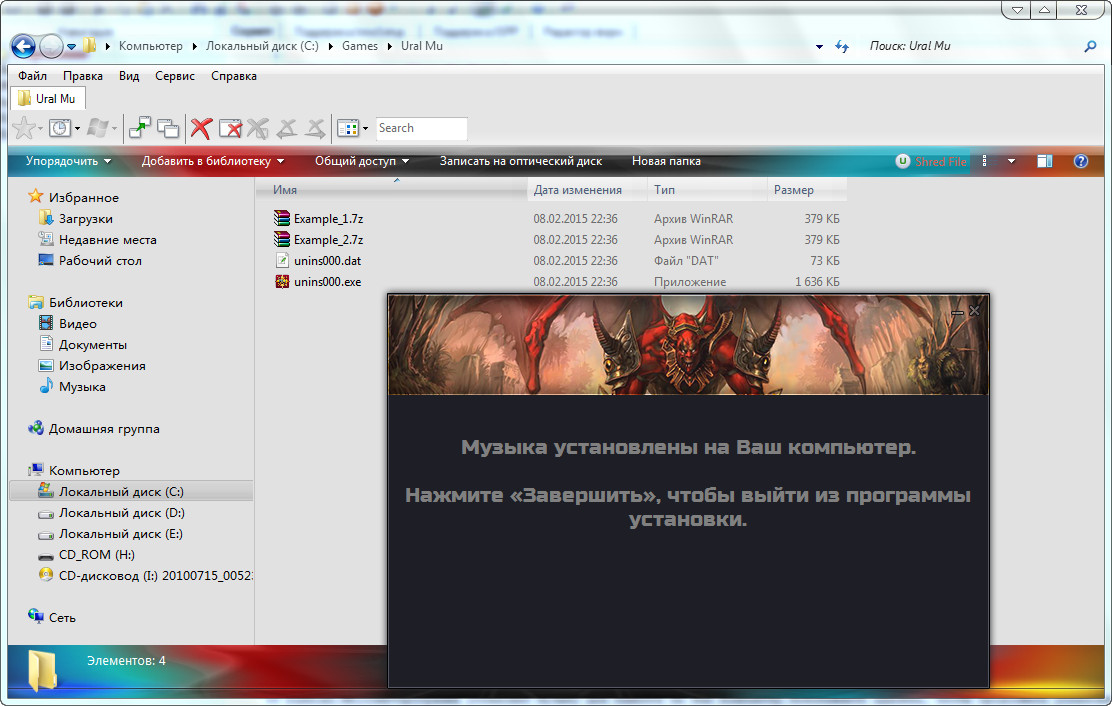
Task: Open the Общий доступ dropdown
Action: point(362,162)
